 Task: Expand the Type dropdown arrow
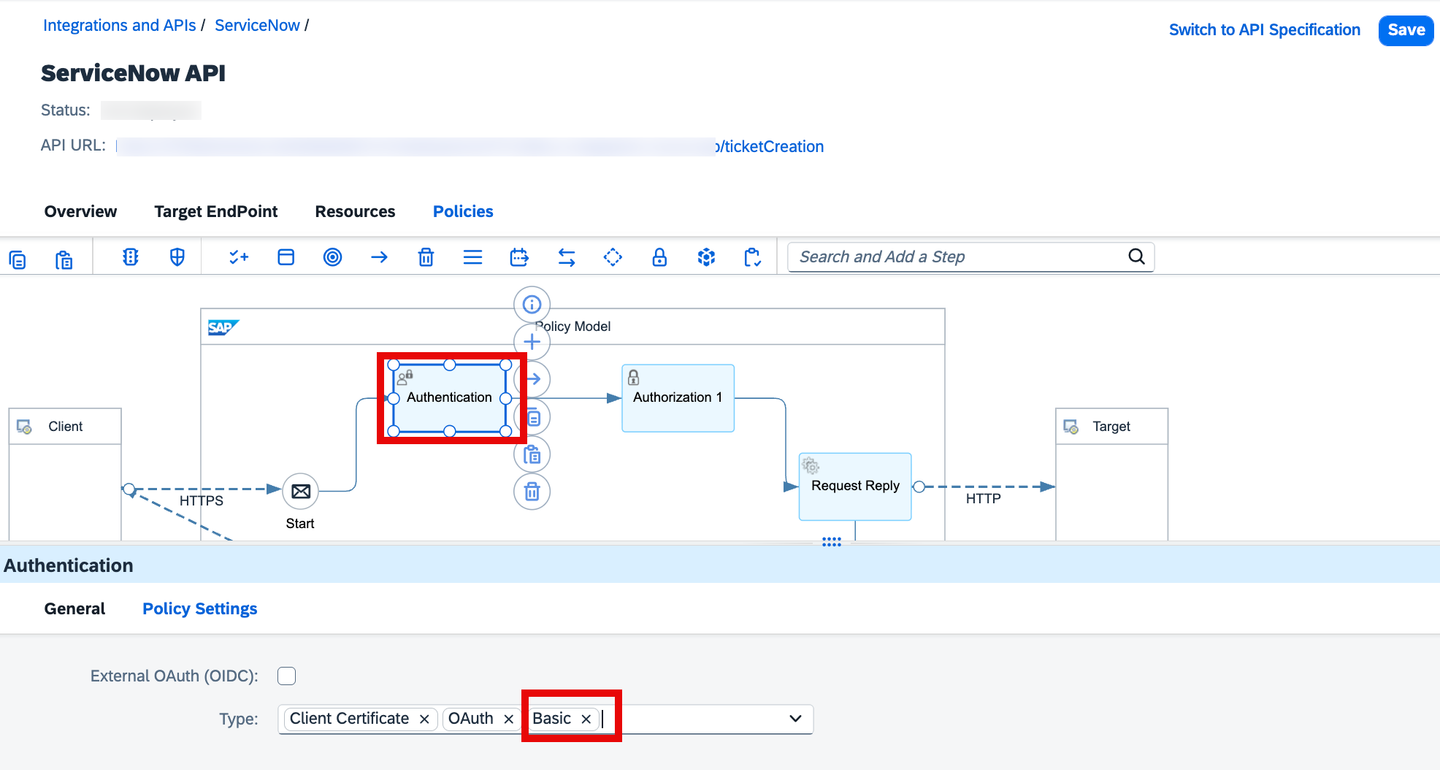click(796, 718)
